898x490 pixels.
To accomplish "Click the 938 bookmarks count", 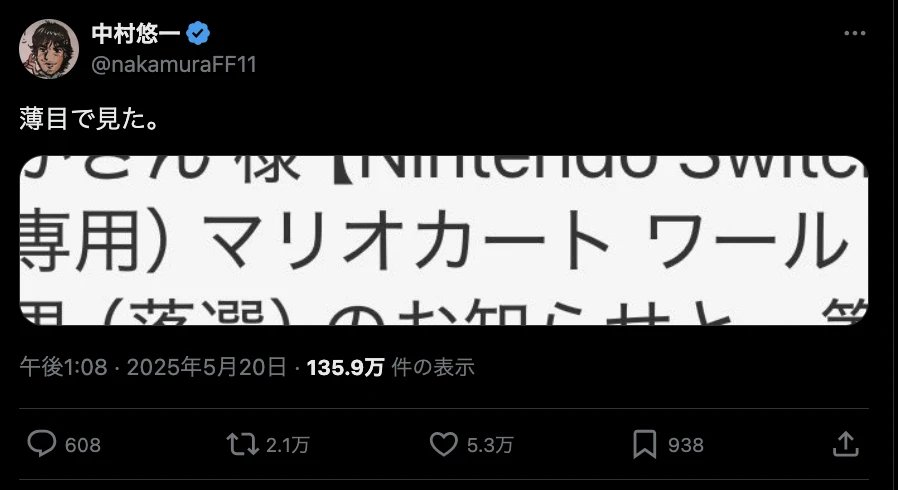I will pyautogui.click(x=686, y=445).
